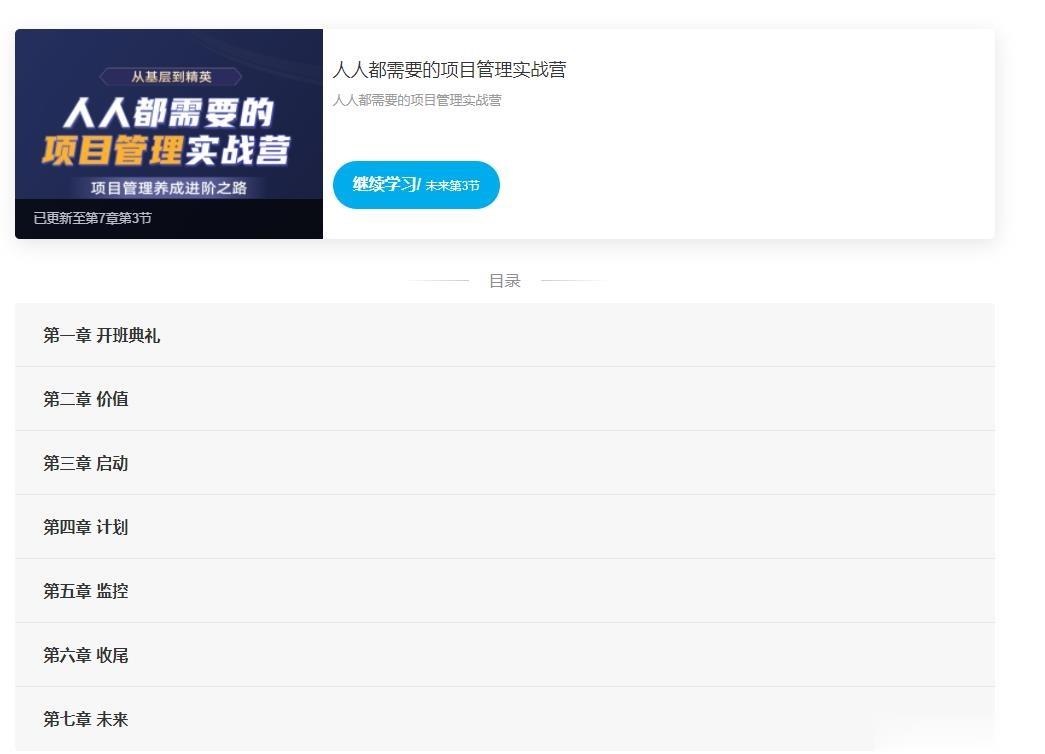The width and height of the screenshot is (1045, 754).
Task: Click the orange 项目管理 text on cover
Action: [111, 150]
